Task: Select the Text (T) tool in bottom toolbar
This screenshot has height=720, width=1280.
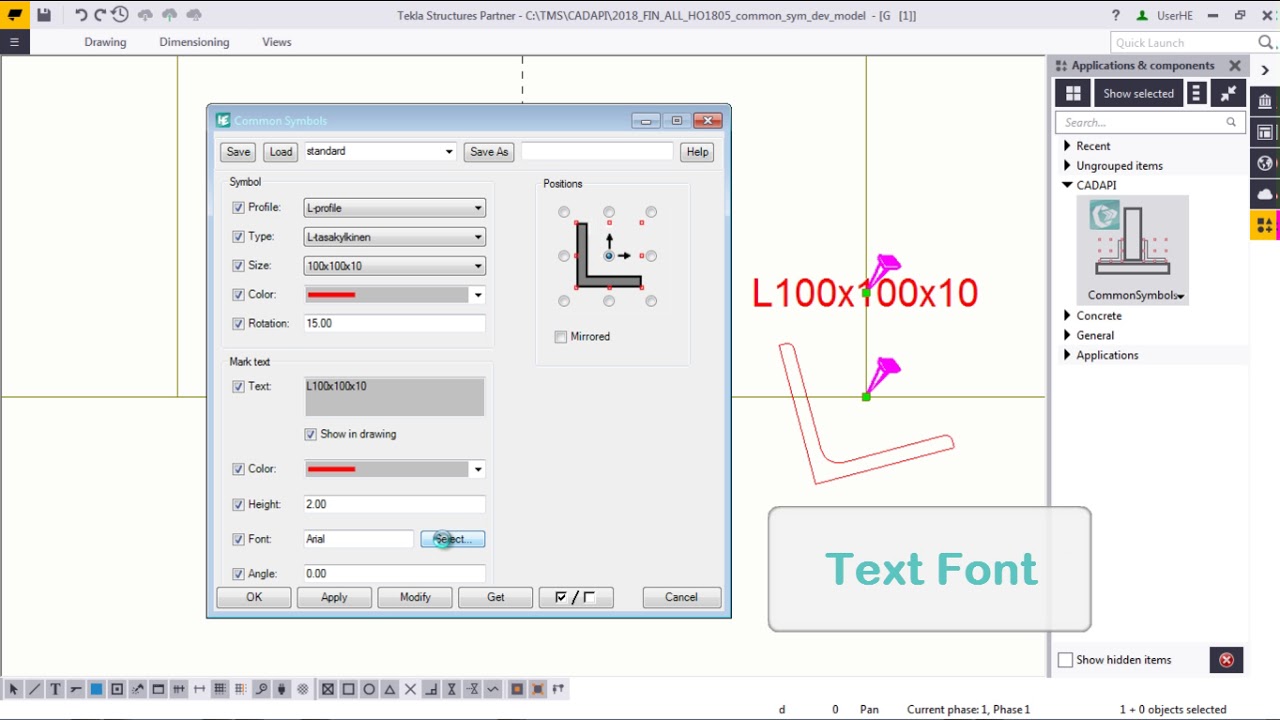Action: pos(55,689)
